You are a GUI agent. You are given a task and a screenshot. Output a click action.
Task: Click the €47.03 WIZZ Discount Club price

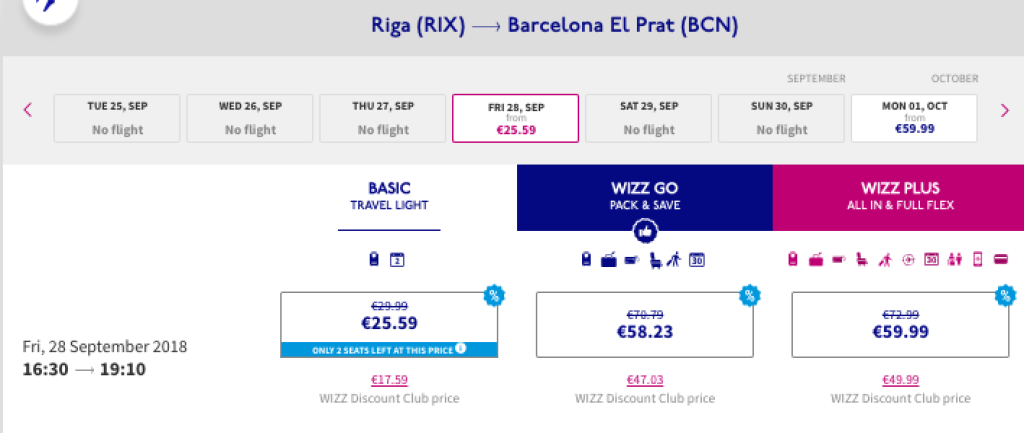point(644,380)
